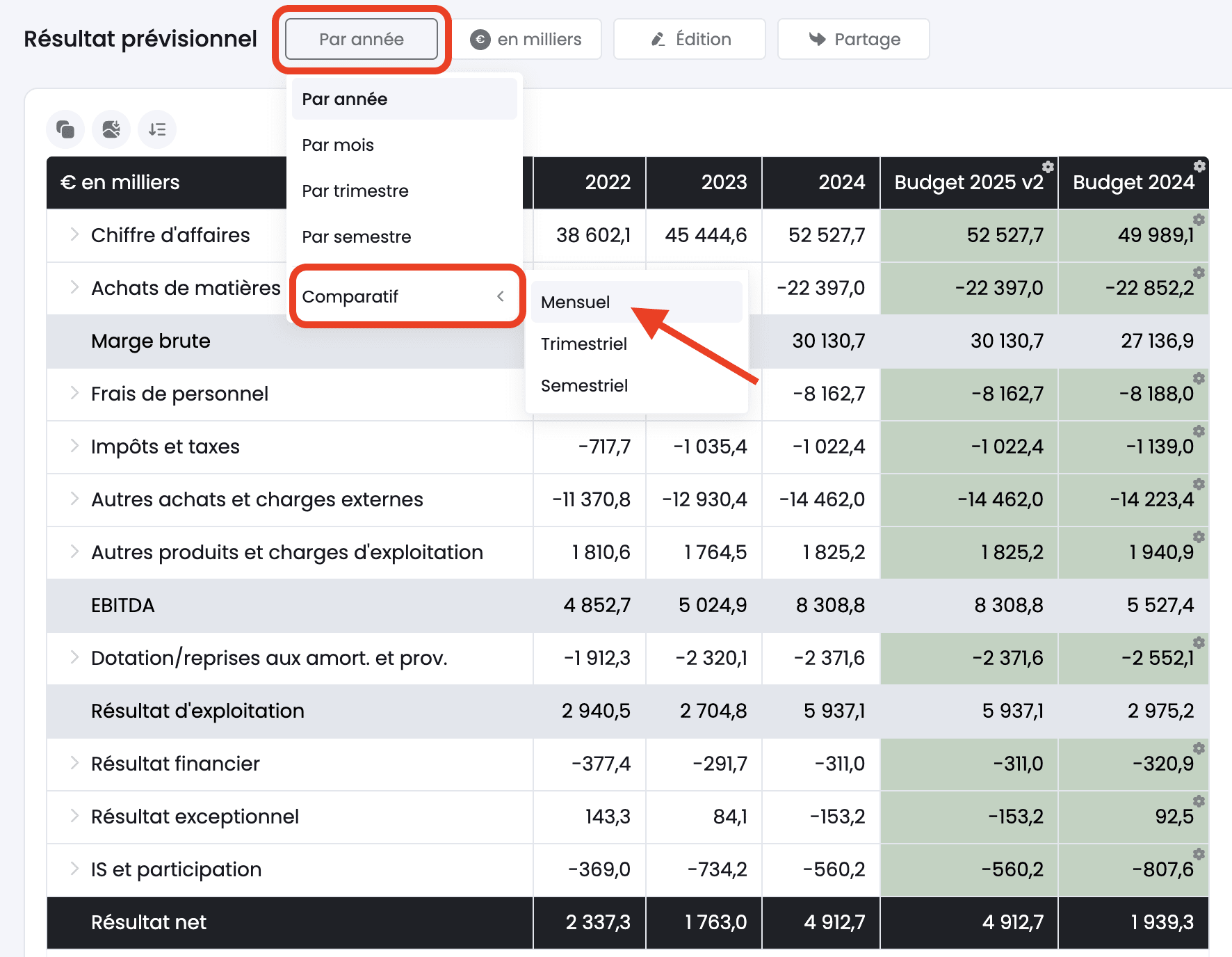Click the Résultat net row label
This screenshot has width=1232, height=957.
coord(149,922)
